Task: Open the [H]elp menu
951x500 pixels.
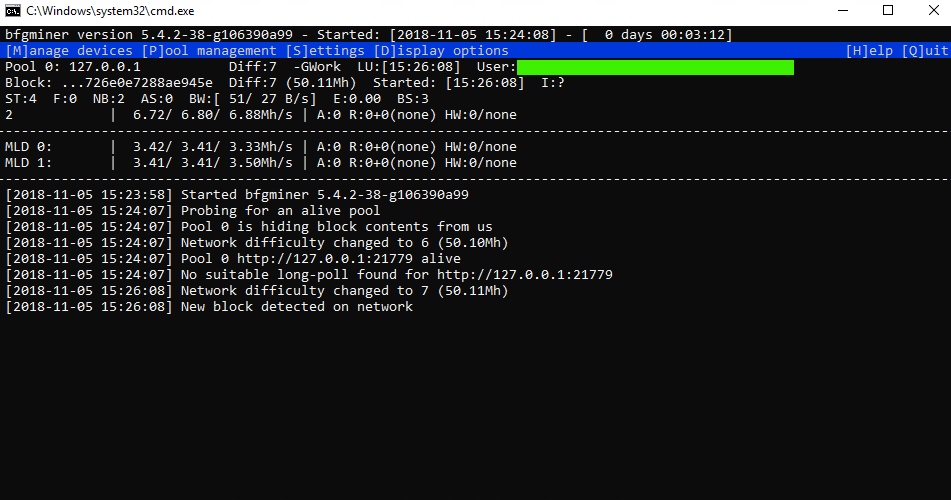Action: click(x=869, y=50)
